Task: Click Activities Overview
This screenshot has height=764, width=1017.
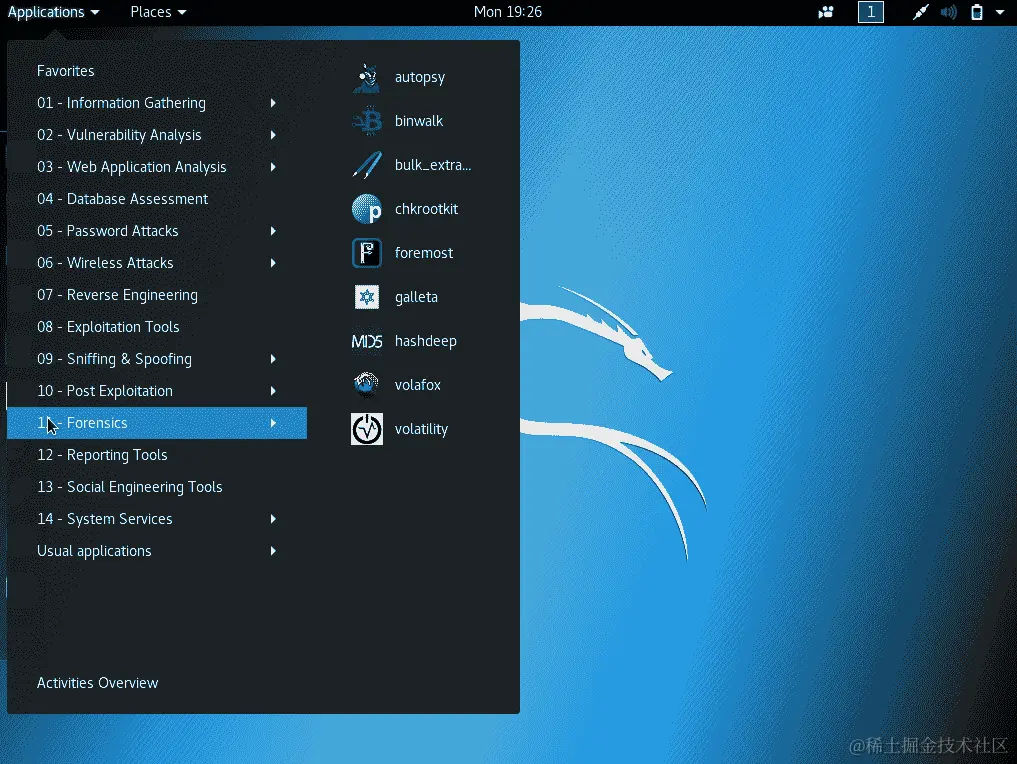Action: tap(97, 683)
